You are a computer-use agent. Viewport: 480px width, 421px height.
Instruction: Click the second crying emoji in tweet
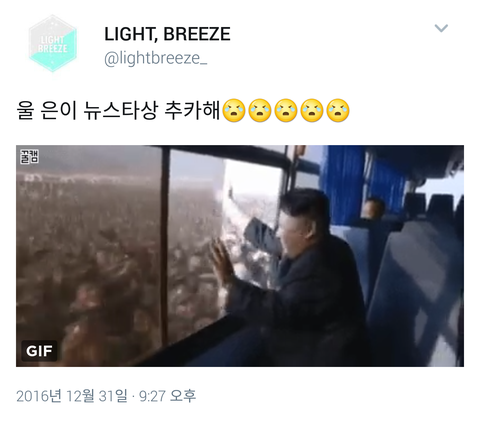[260, 110]
